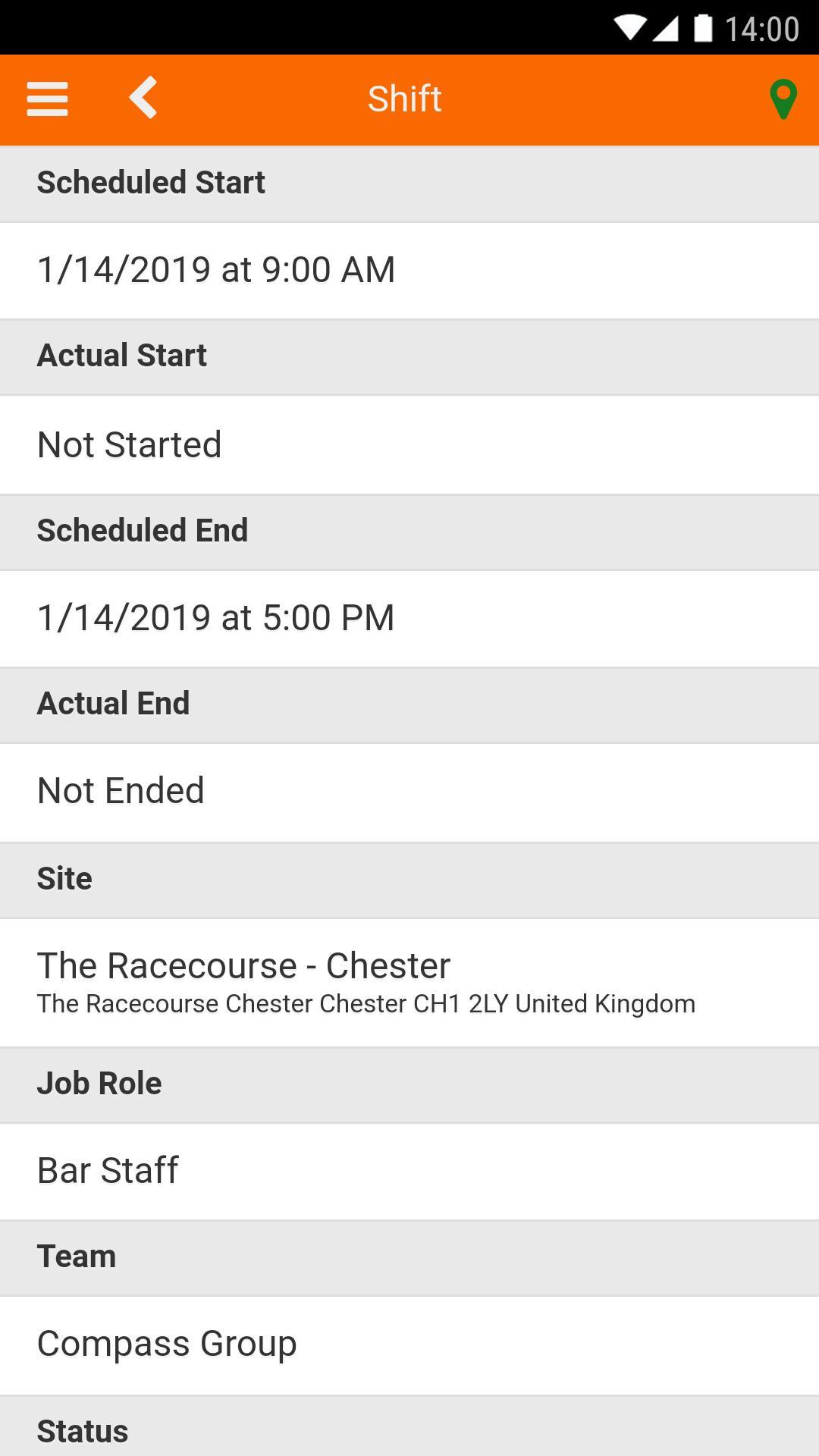The image size is (819, 1456).
Task: Tap the Not Started value
Action: tap(130, 444)
